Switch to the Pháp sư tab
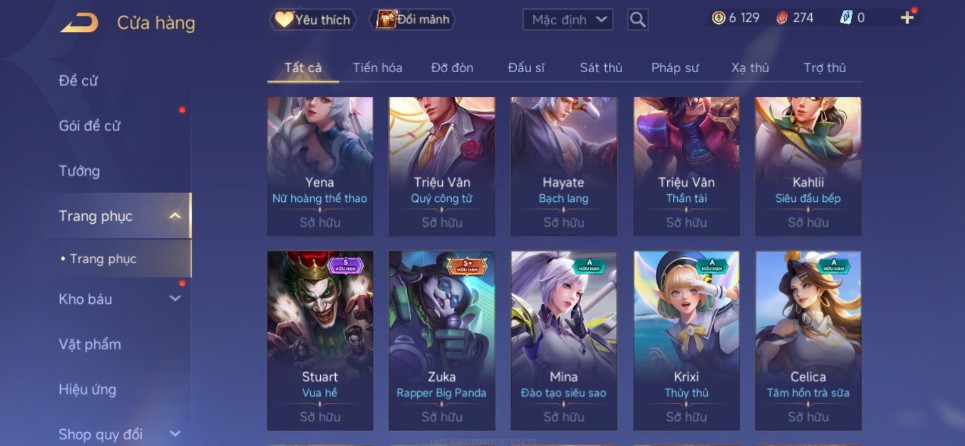 tap(675, 68)
